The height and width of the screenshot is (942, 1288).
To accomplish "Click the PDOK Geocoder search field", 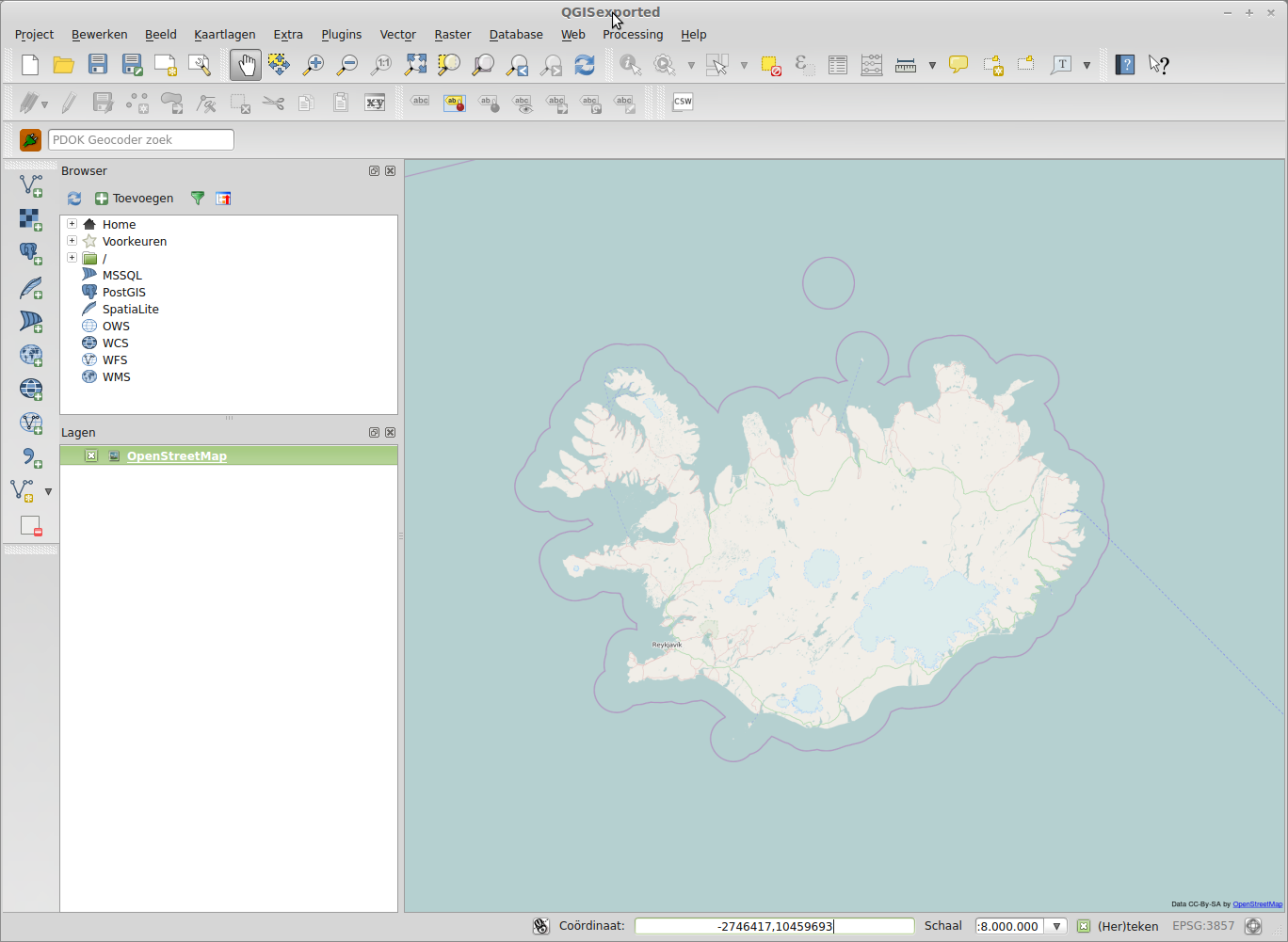I will pos(141,140).
